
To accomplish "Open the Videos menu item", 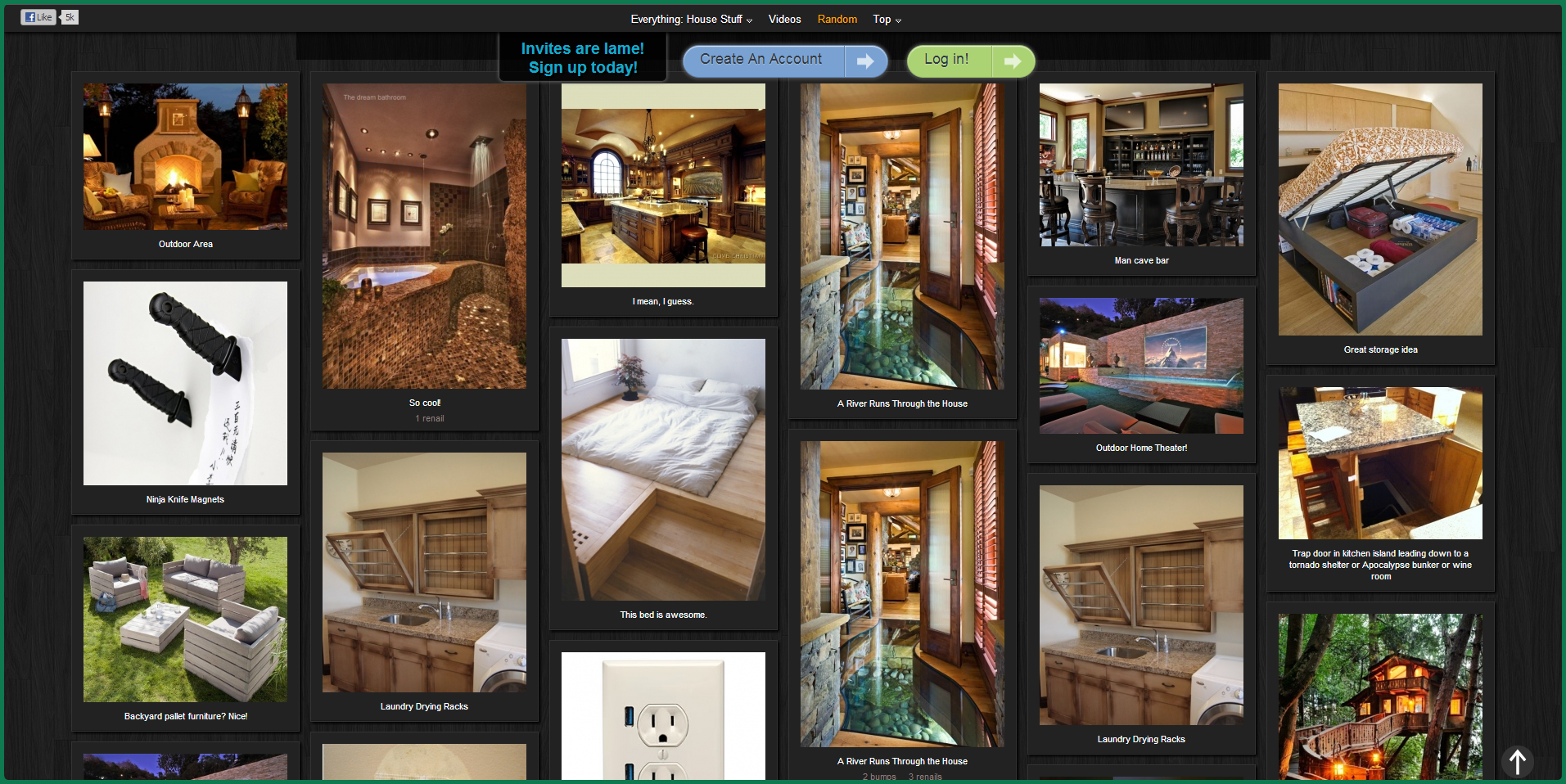I will (784, 20).
